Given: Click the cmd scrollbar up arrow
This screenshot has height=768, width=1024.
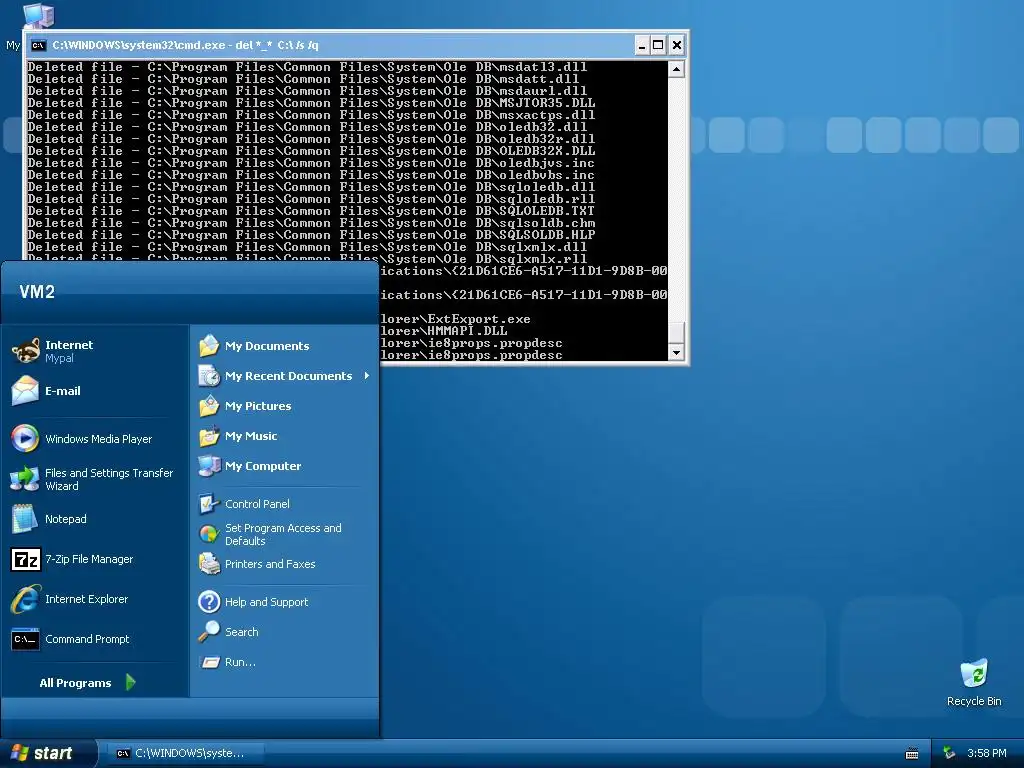Looking at the screenshot, I should [676, 69].
